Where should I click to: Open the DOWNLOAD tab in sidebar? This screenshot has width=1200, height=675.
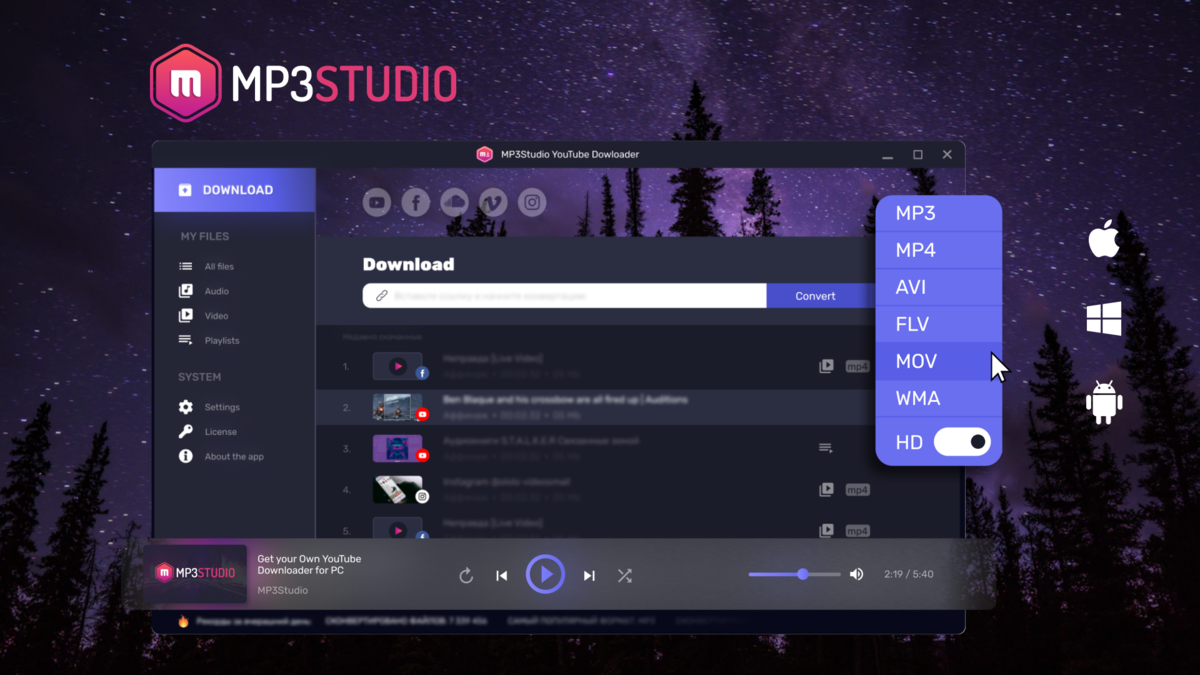coord(235,190)
